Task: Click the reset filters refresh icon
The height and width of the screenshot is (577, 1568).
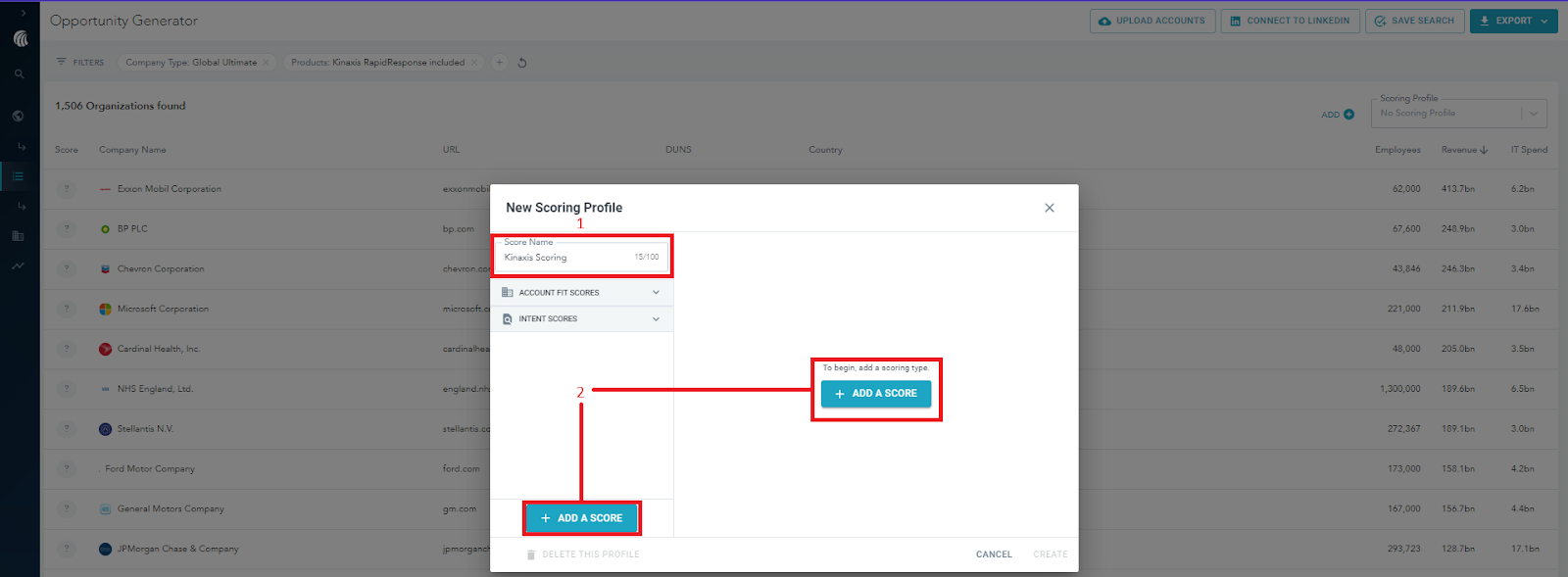Action: pyautogui.click(x=522, y=63)
